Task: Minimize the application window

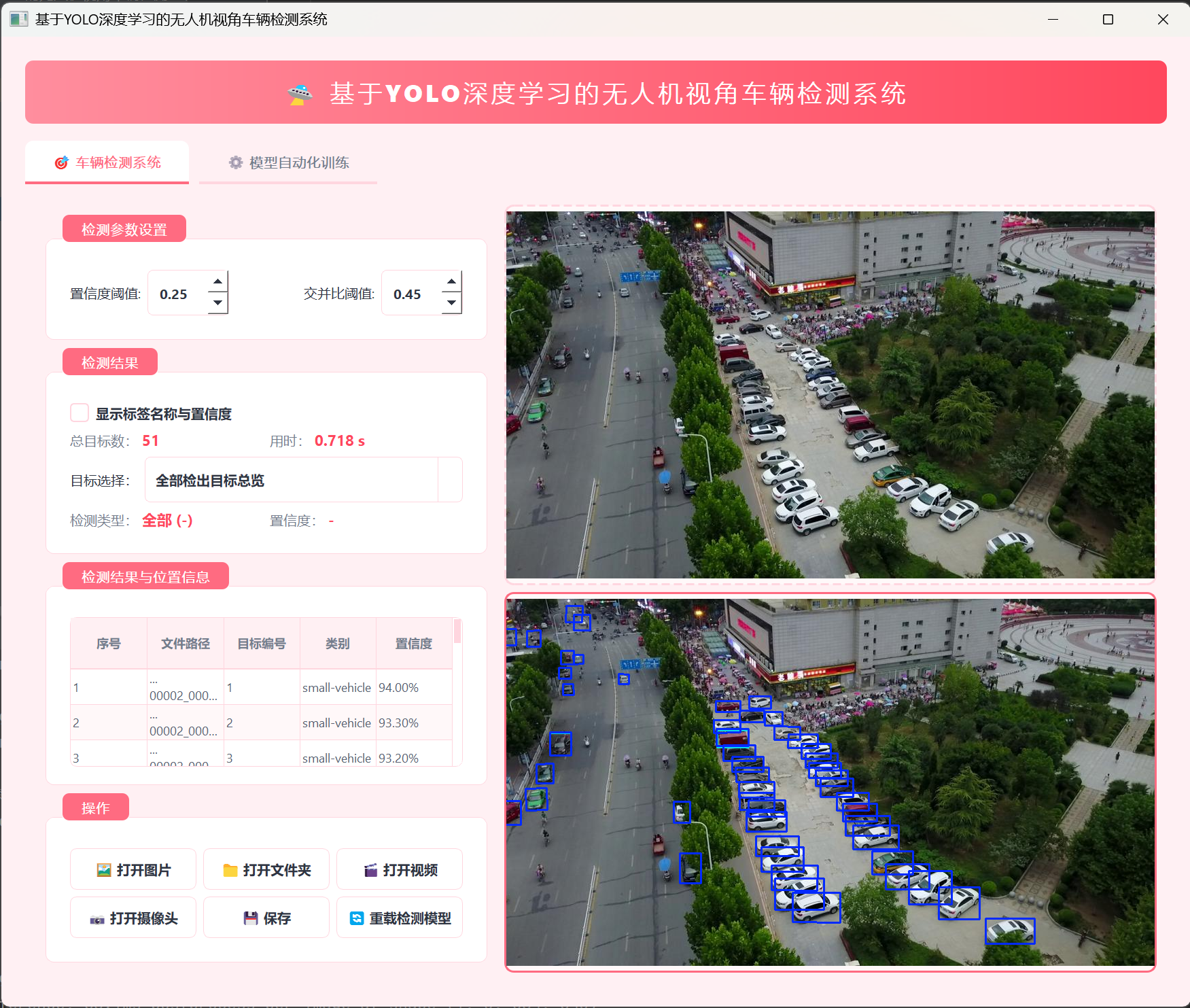Action: pyautogui.click(x=1053, y=19)
